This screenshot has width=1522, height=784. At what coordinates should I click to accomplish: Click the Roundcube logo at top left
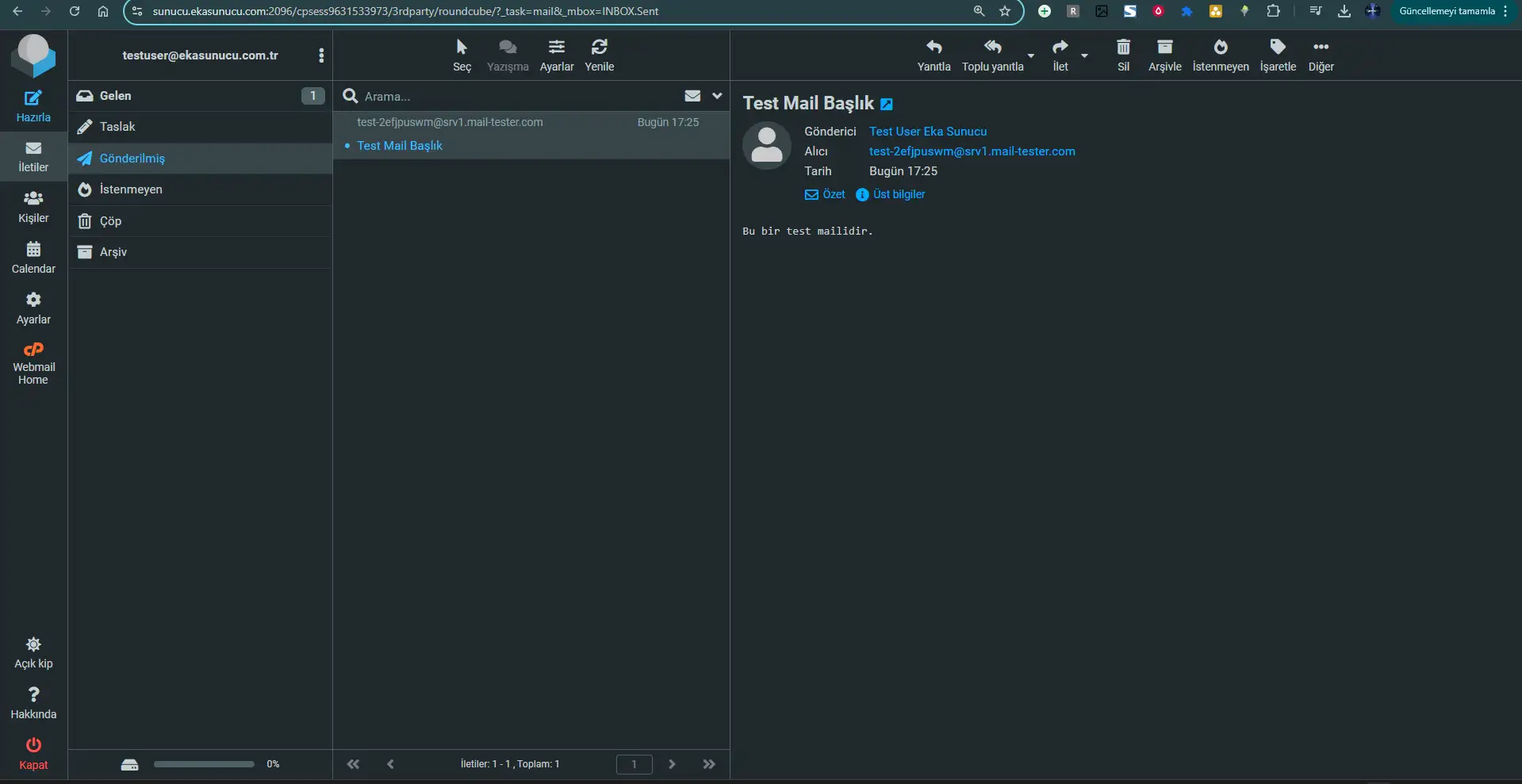(x=33, y=55)
